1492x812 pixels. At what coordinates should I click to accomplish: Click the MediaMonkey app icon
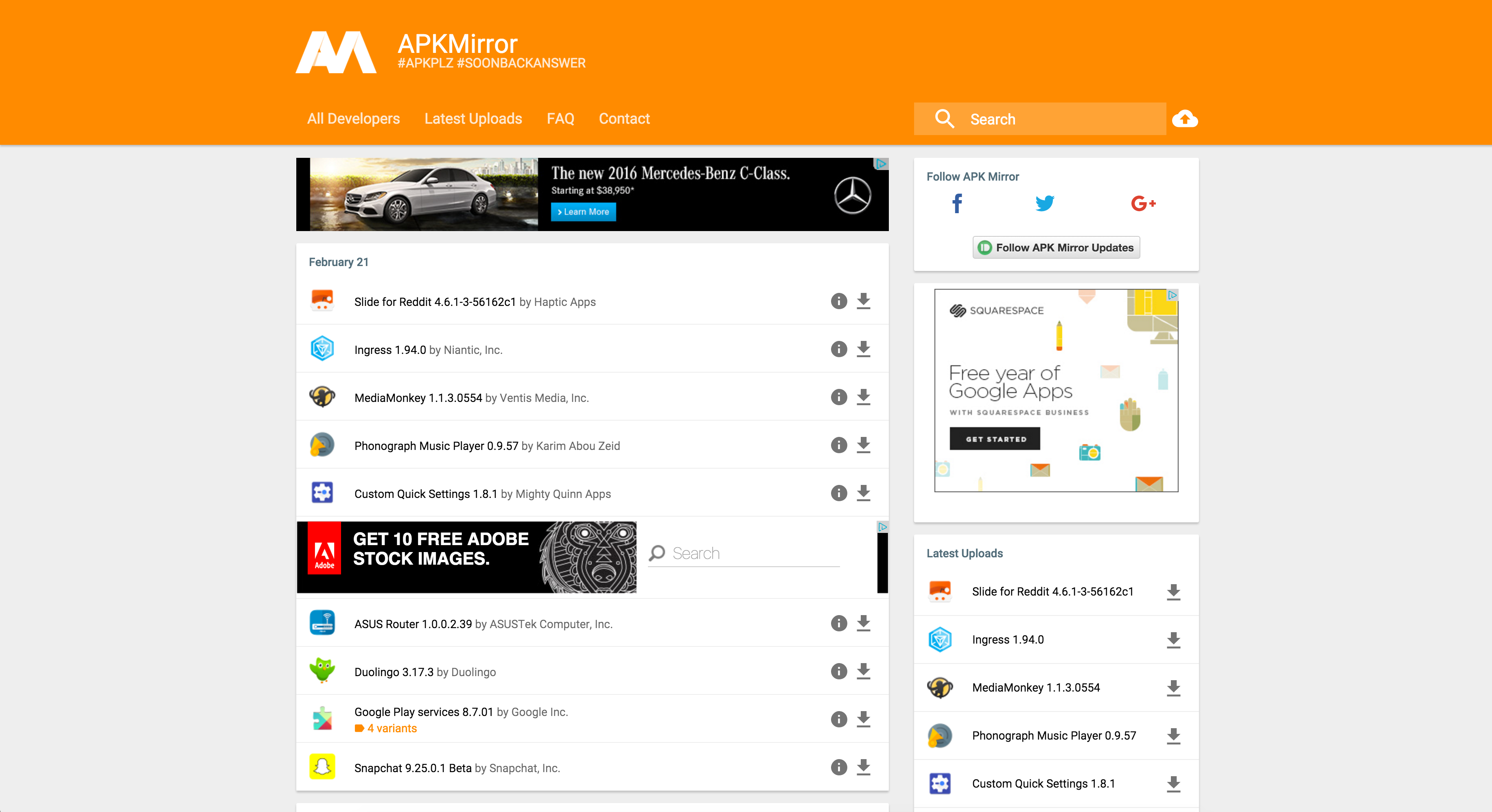pyautogui.click(x=322, y=397)
